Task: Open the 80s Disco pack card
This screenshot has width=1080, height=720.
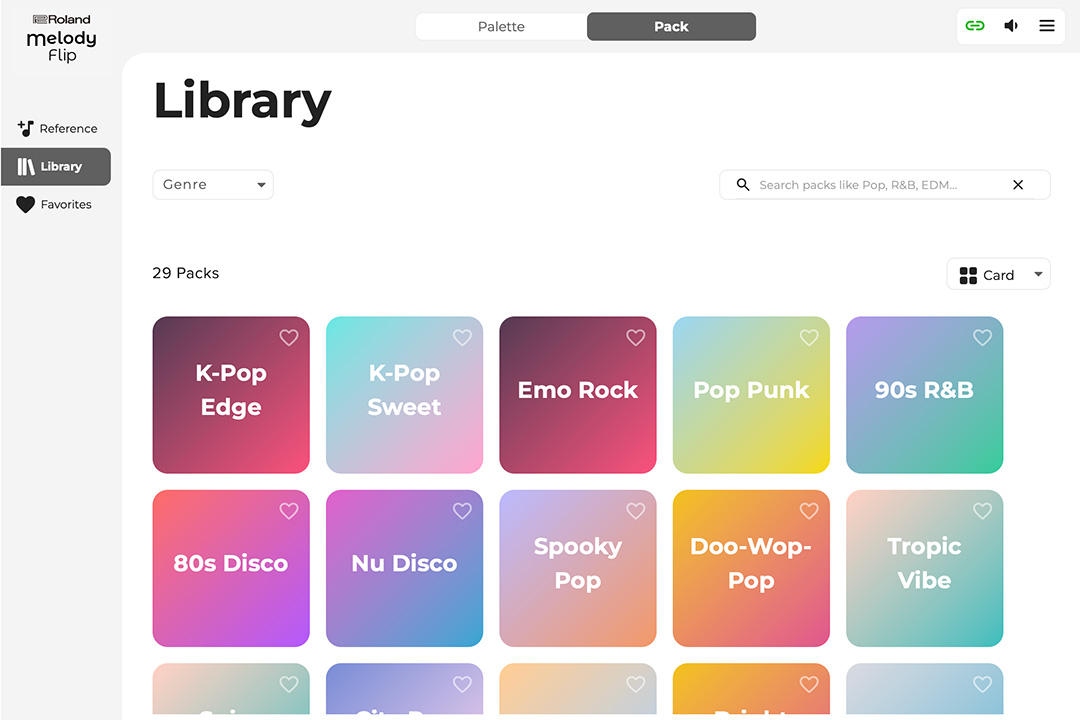Action: [231, 568]
